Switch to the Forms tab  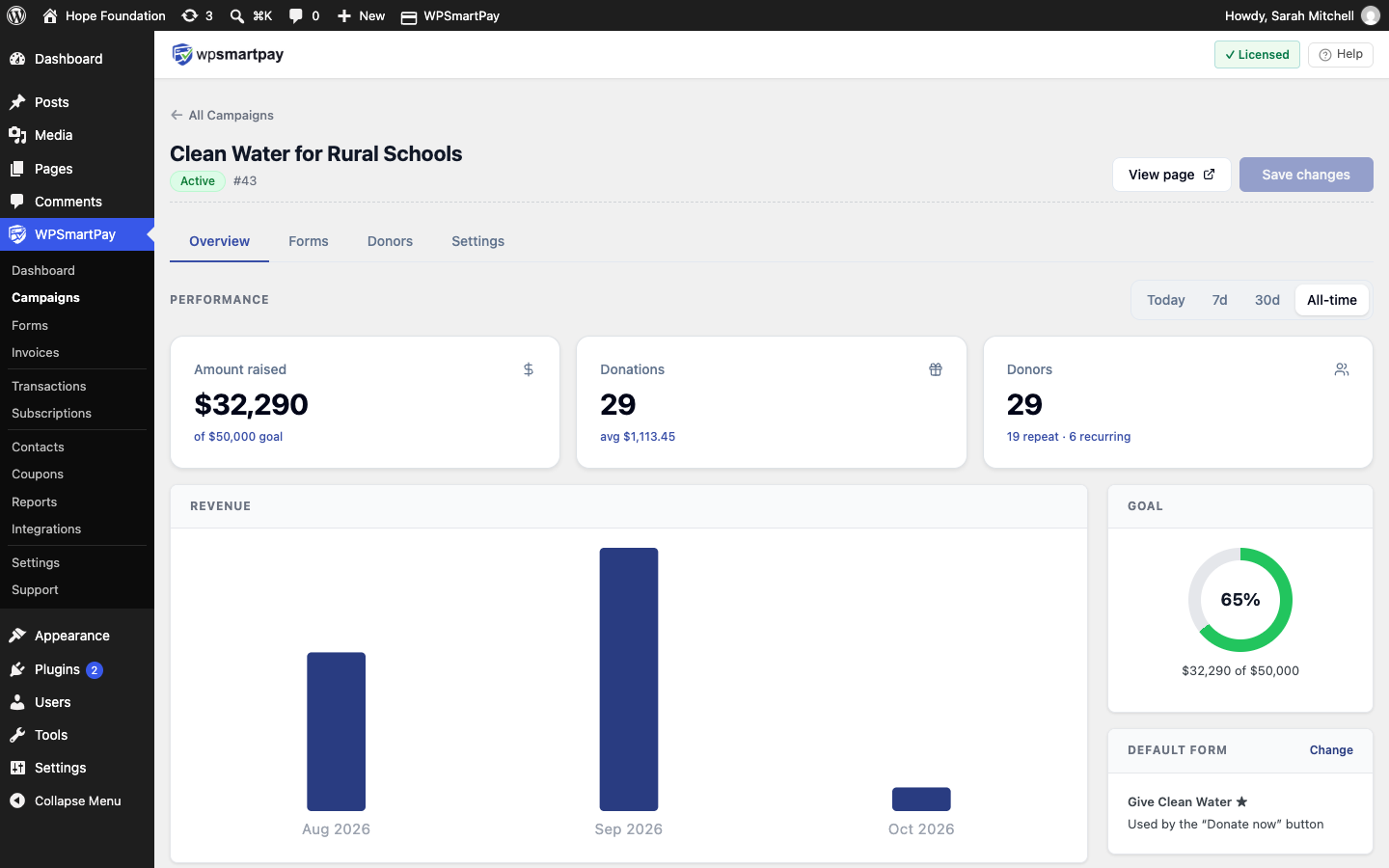(x=309, y=241)
